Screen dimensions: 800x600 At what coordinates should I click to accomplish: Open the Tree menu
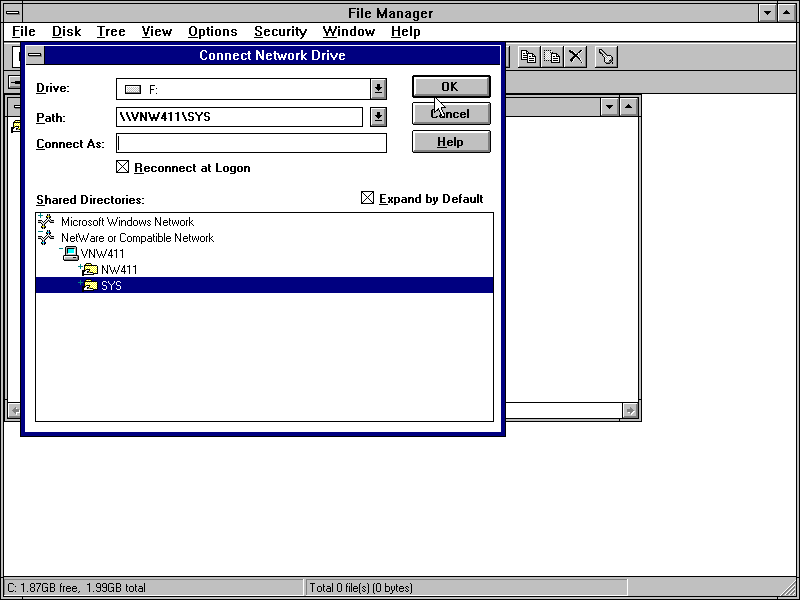tap(111, 32)
